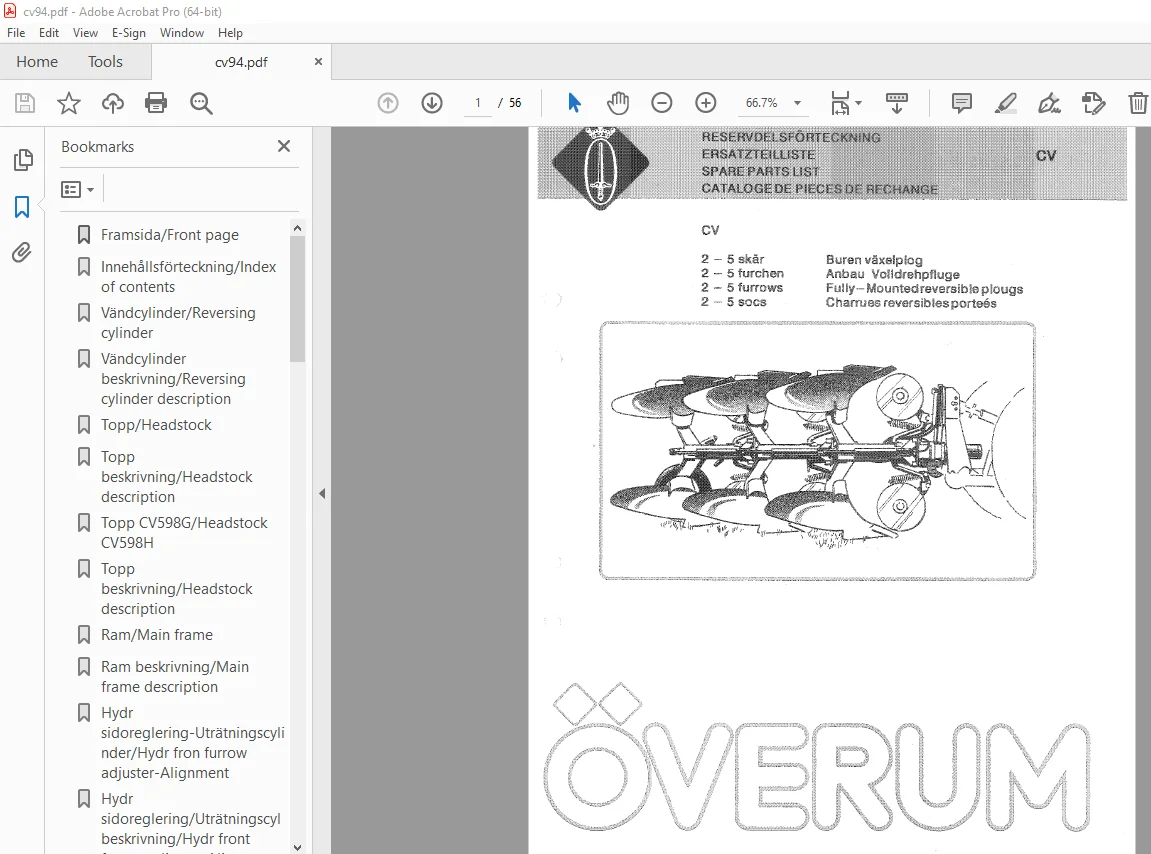Open the zoom level dropdown arrow
This screenshot has width=1151, height=854.
(x=797, y=103)
